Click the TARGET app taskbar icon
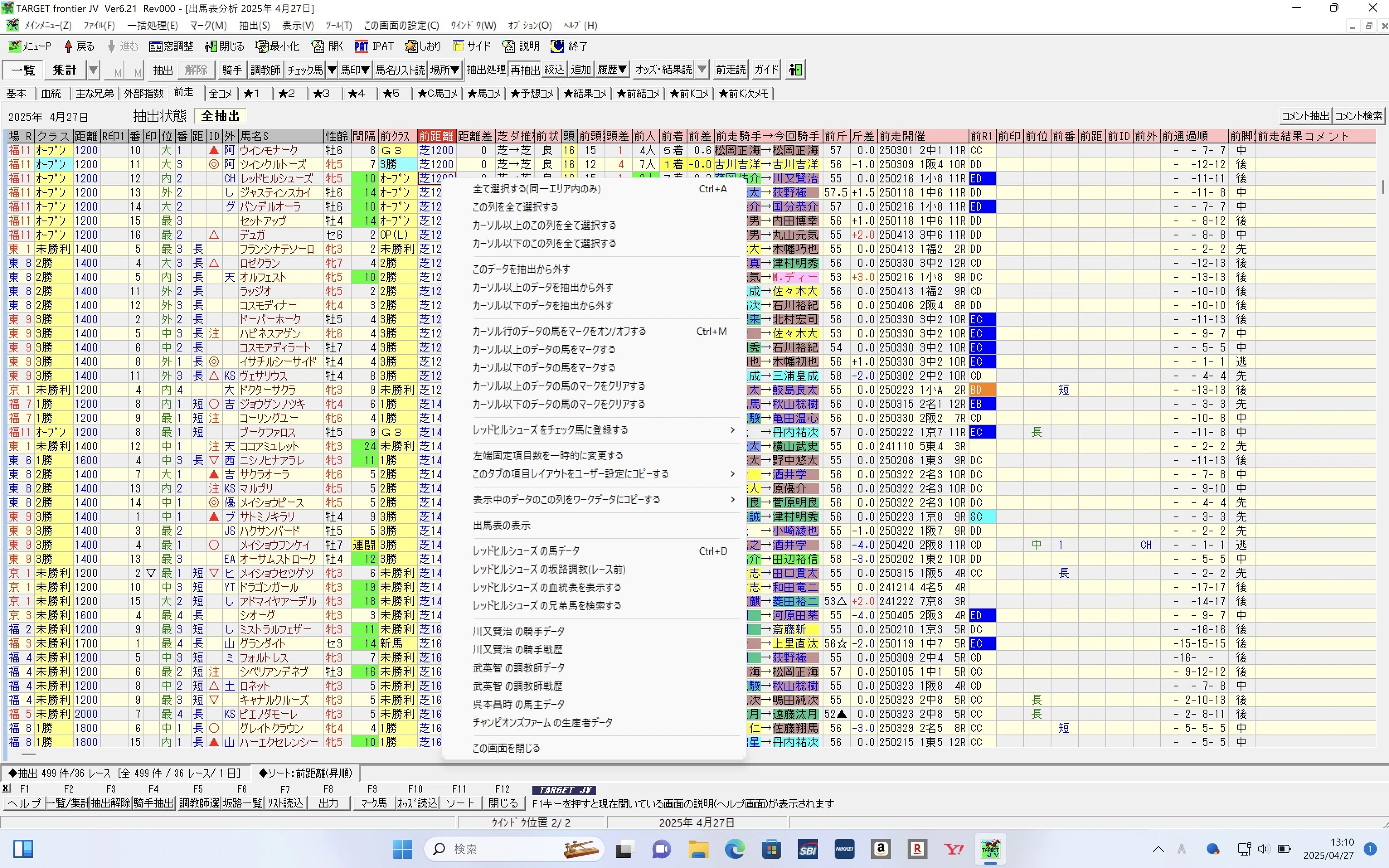This screenshot has width=1389, height=868. click(x=991, y=849)
